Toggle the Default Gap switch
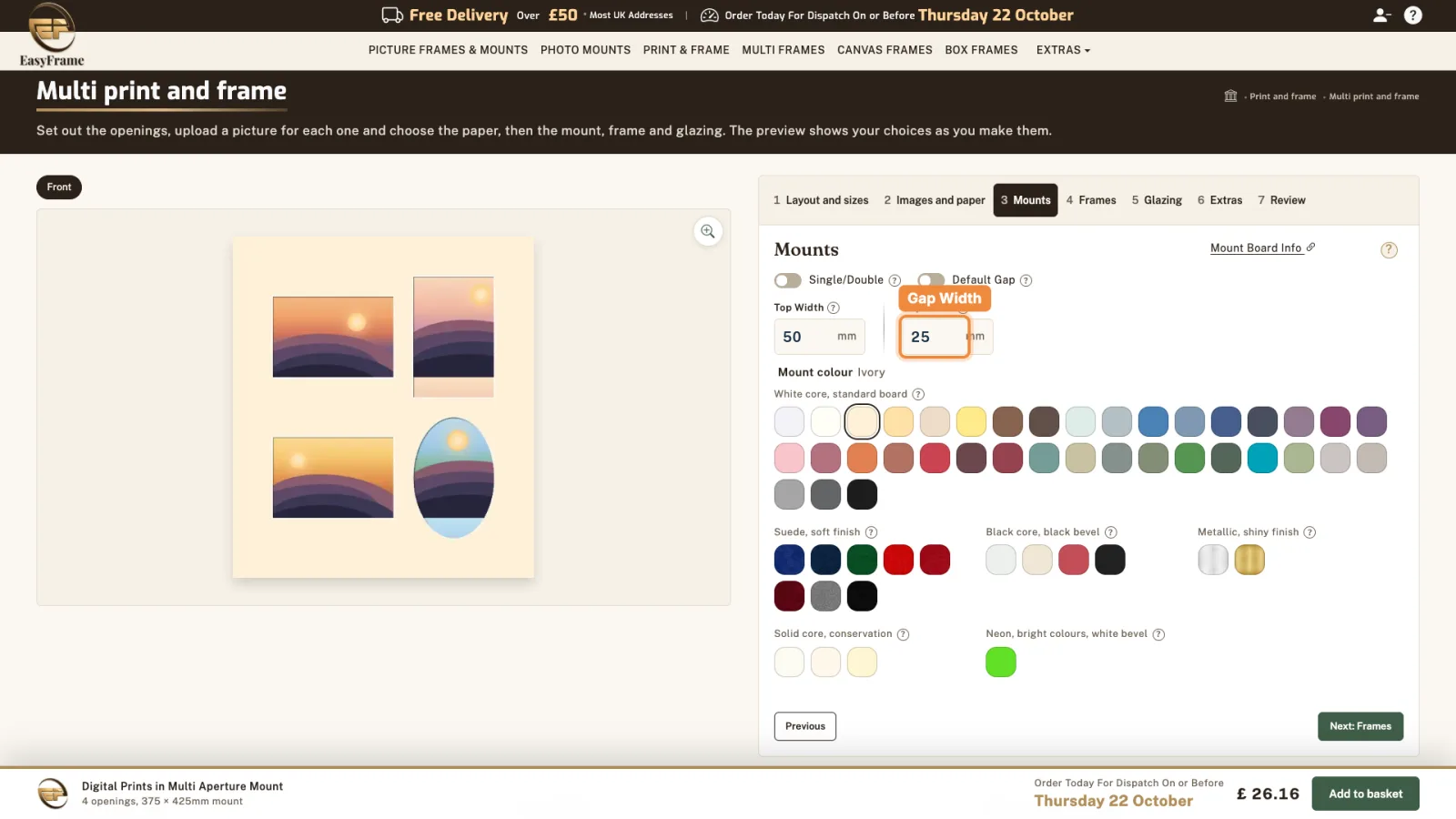Viewport: 1456px width, 819px height. tap(931, 279)
